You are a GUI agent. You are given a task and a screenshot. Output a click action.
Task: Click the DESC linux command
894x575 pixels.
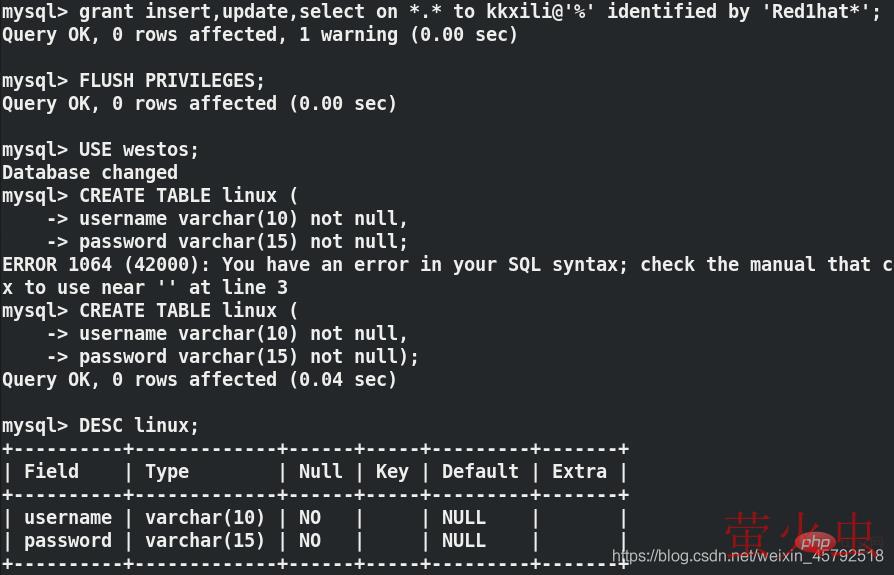[139, 426]
